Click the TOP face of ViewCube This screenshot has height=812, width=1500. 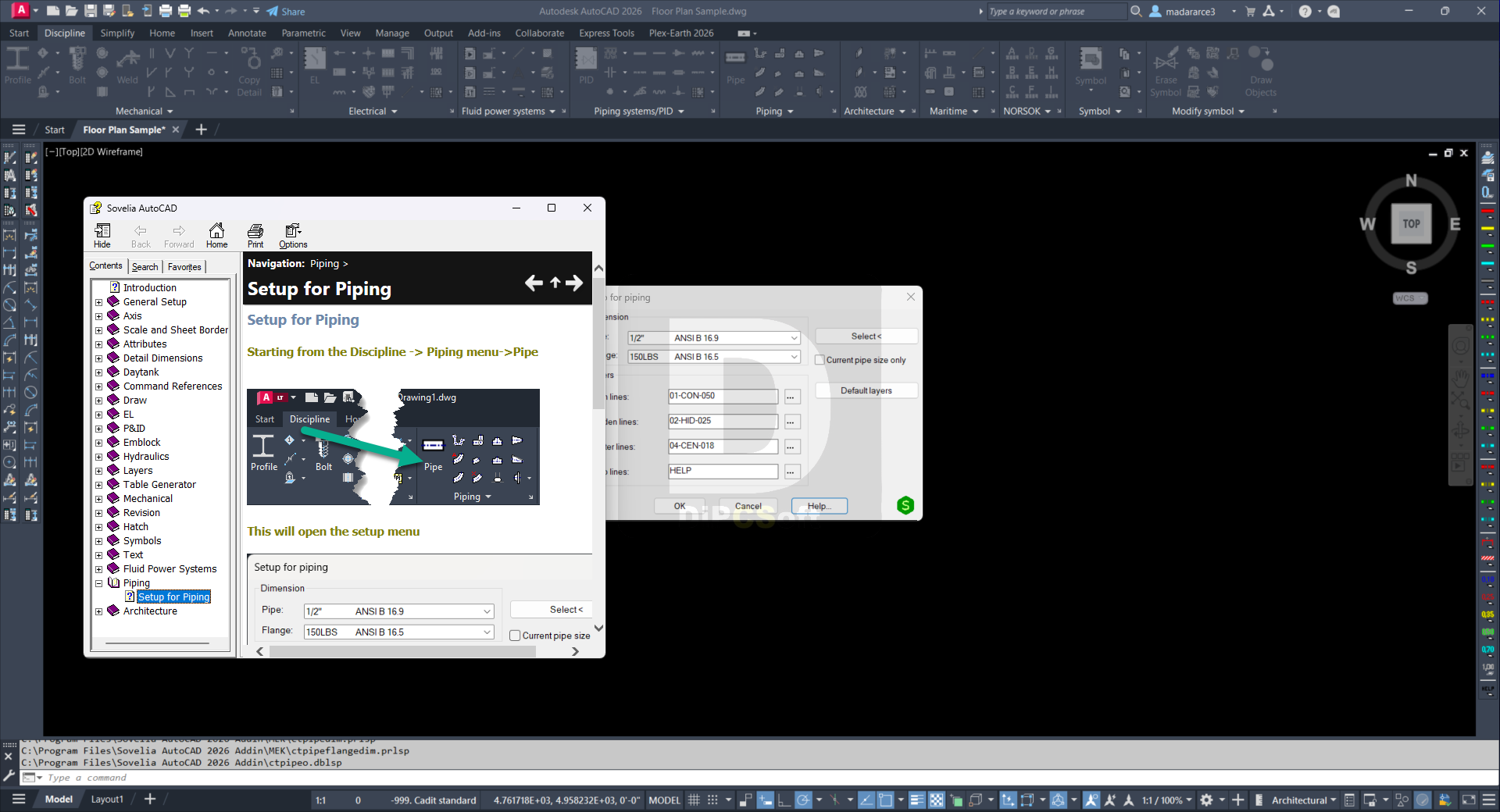point(1411,224)
